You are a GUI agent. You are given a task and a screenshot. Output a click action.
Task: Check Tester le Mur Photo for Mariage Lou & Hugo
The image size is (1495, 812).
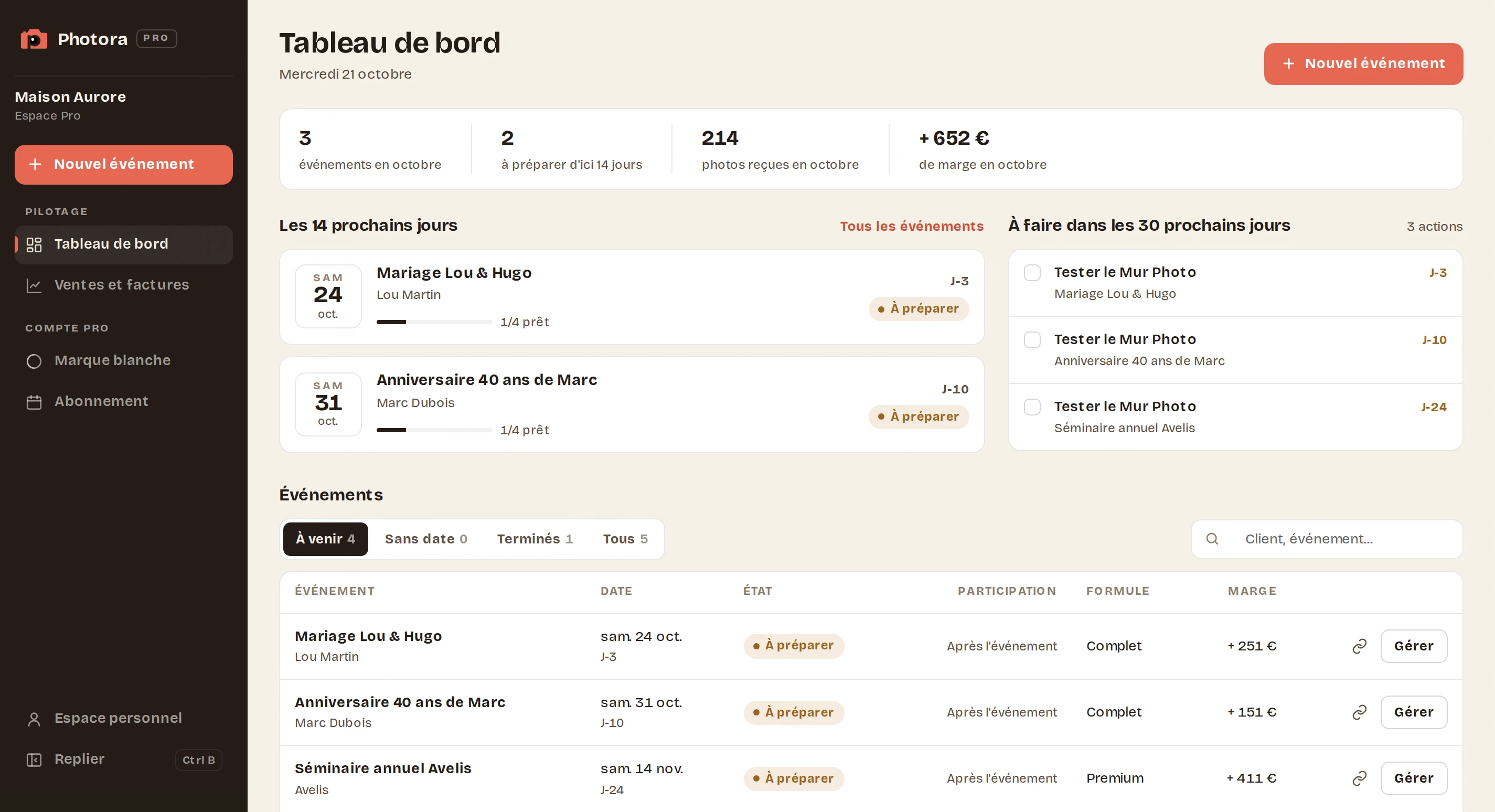point(1032,273)
